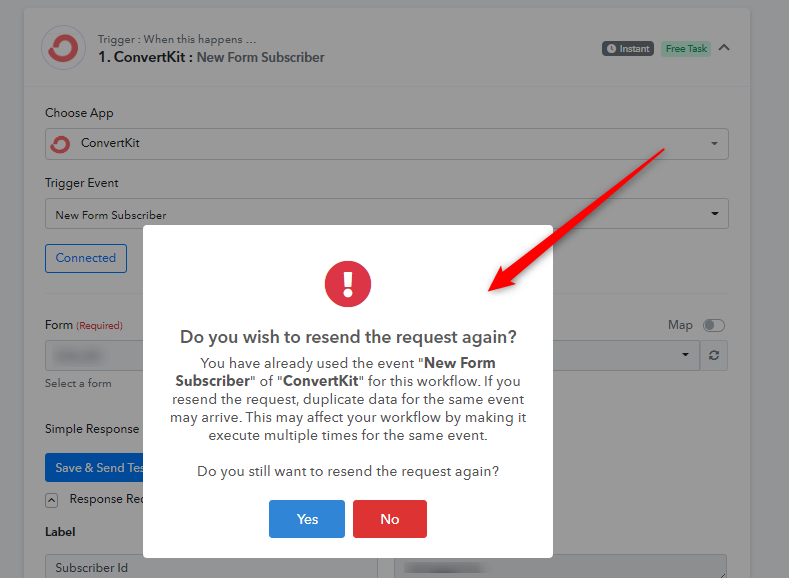Click the ConvertKit icon in app dropdown
The height and width of the screenshot is (578, 789).
tap(60, 144)
